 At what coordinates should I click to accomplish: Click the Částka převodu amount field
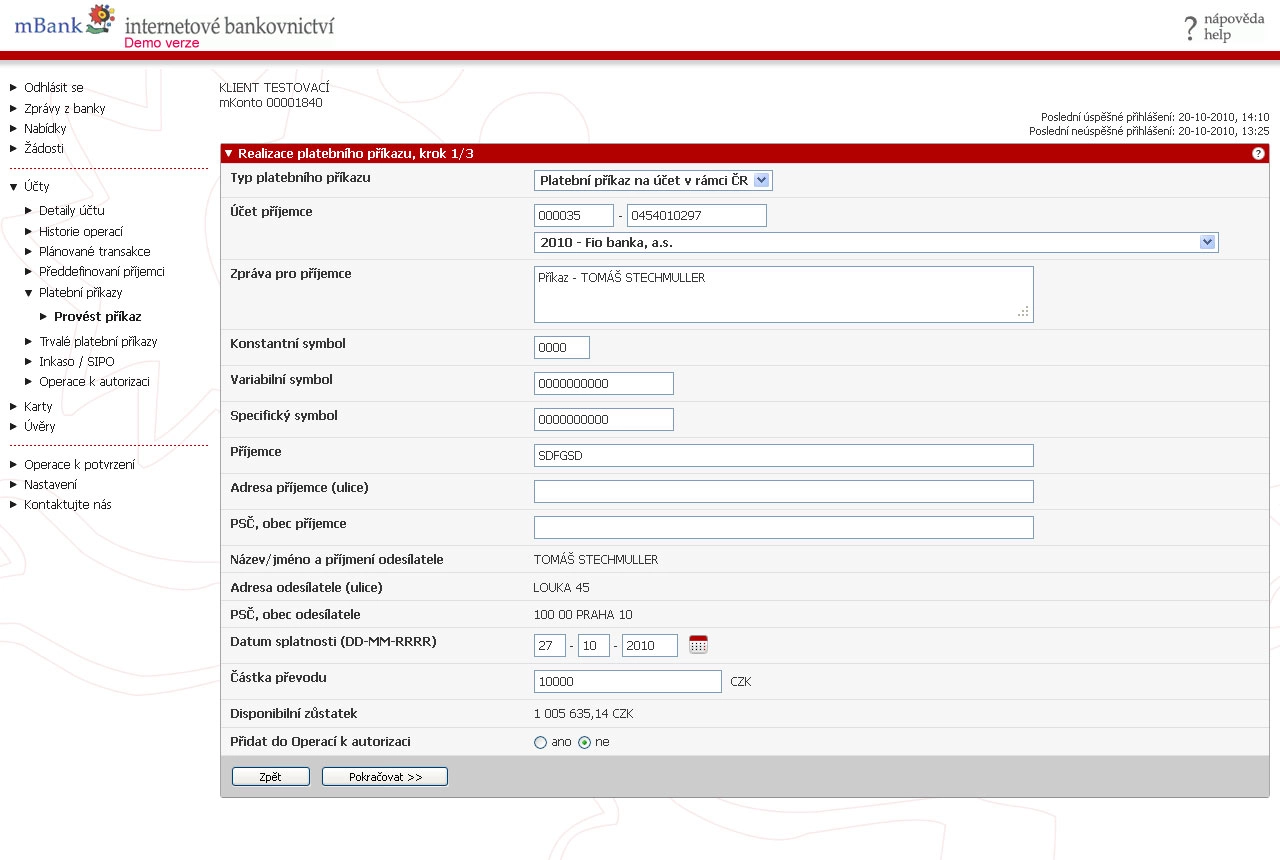click(x=627, y=681)
